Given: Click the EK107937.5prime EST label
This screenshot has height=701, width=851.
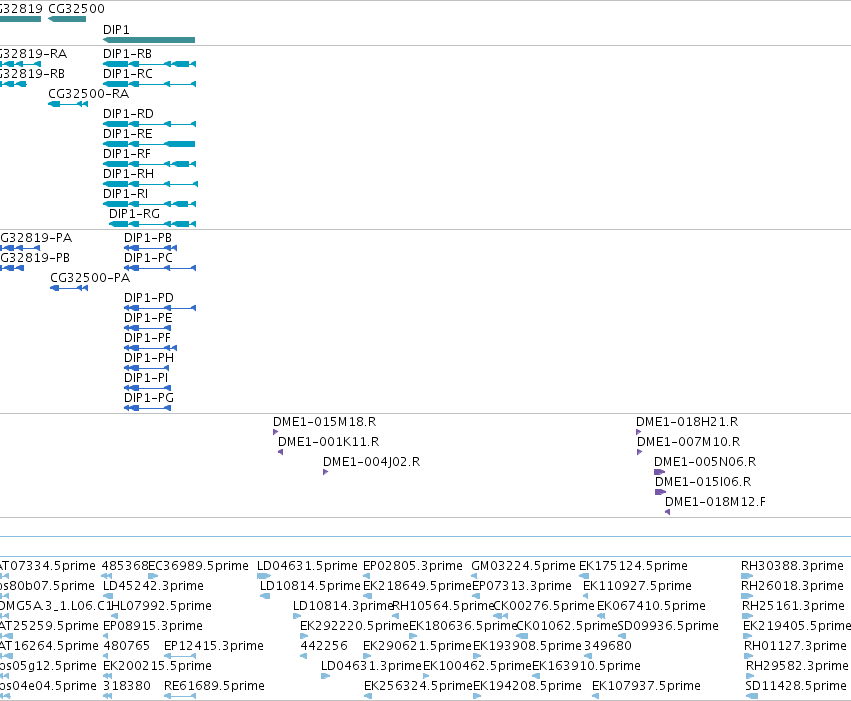Looking at the screenshot, I should pyautogui.click(x=646, y=687).
